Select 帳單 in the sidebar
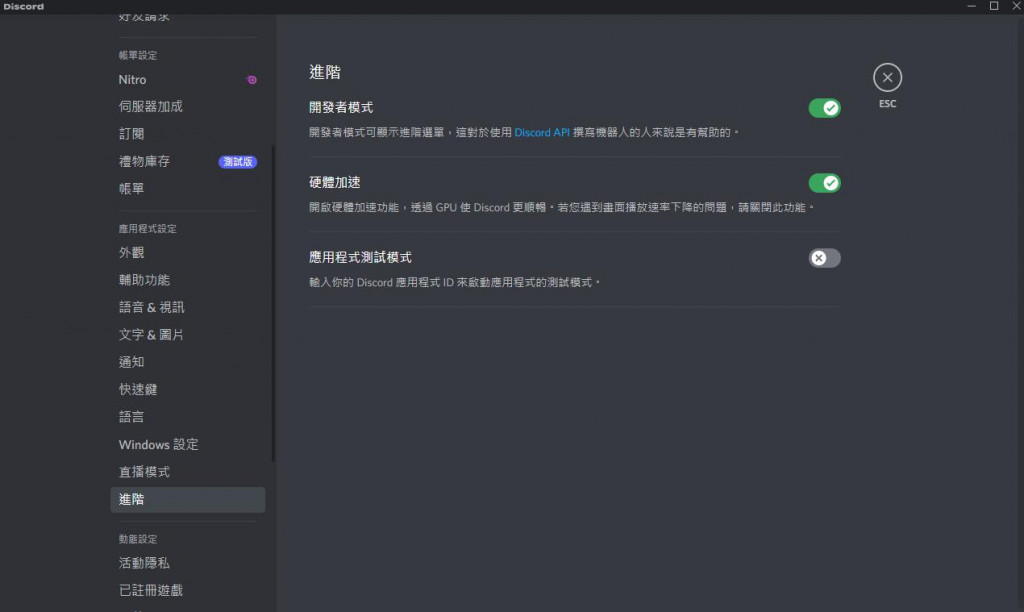 [187, 189]
